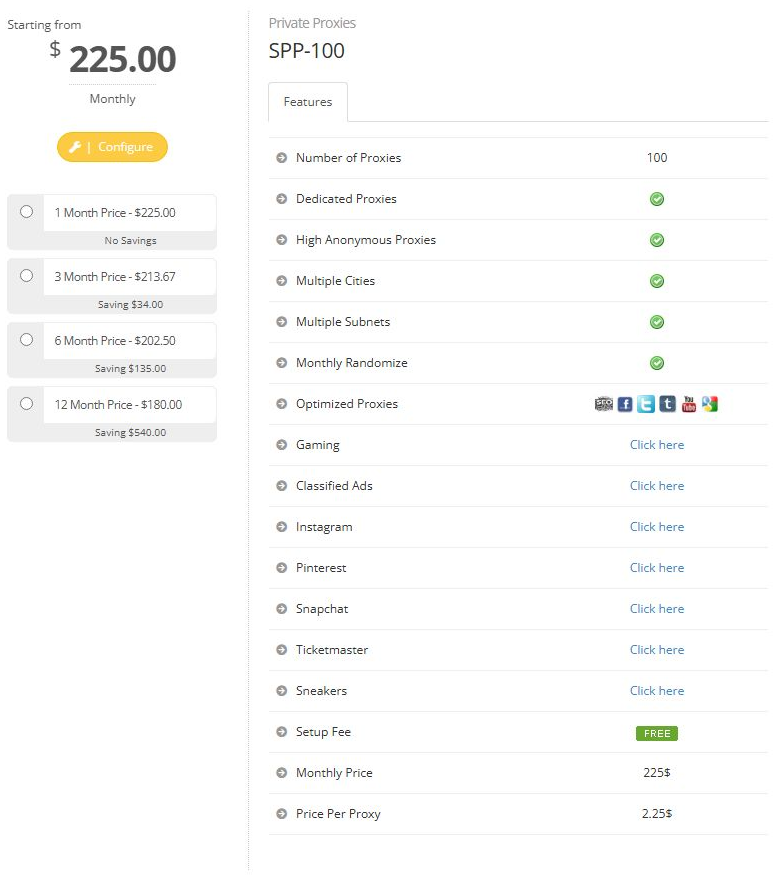Open the Ticketmaster Click here link
Screen dimensions: 780x875
(x=657, y=650)
